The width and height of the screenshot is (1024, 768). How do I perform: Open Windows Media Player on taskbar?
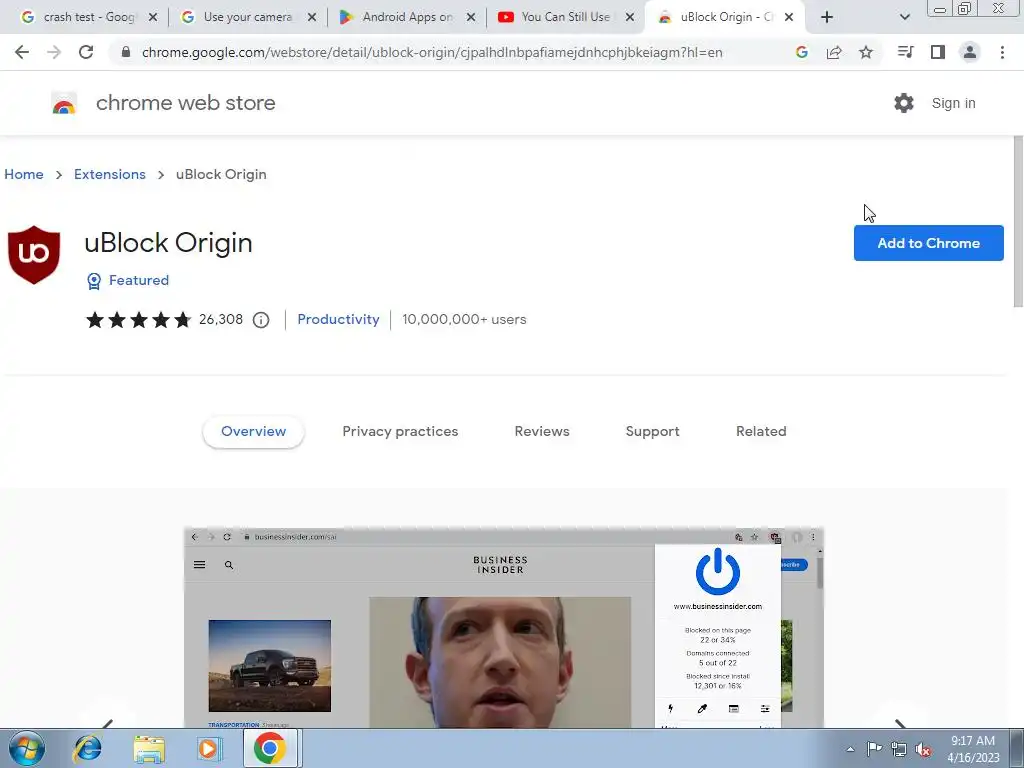click(x=209, y=748)
